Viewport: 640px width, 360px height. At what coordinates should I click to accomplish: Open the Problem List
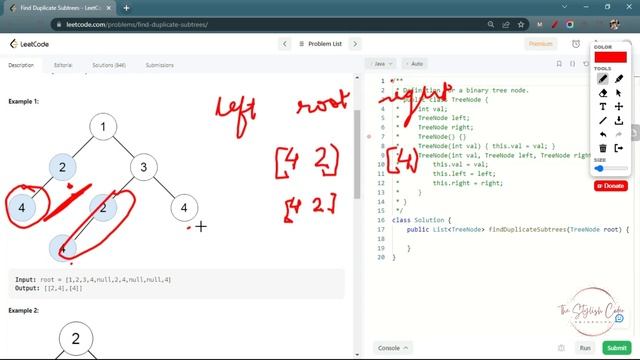320,44
